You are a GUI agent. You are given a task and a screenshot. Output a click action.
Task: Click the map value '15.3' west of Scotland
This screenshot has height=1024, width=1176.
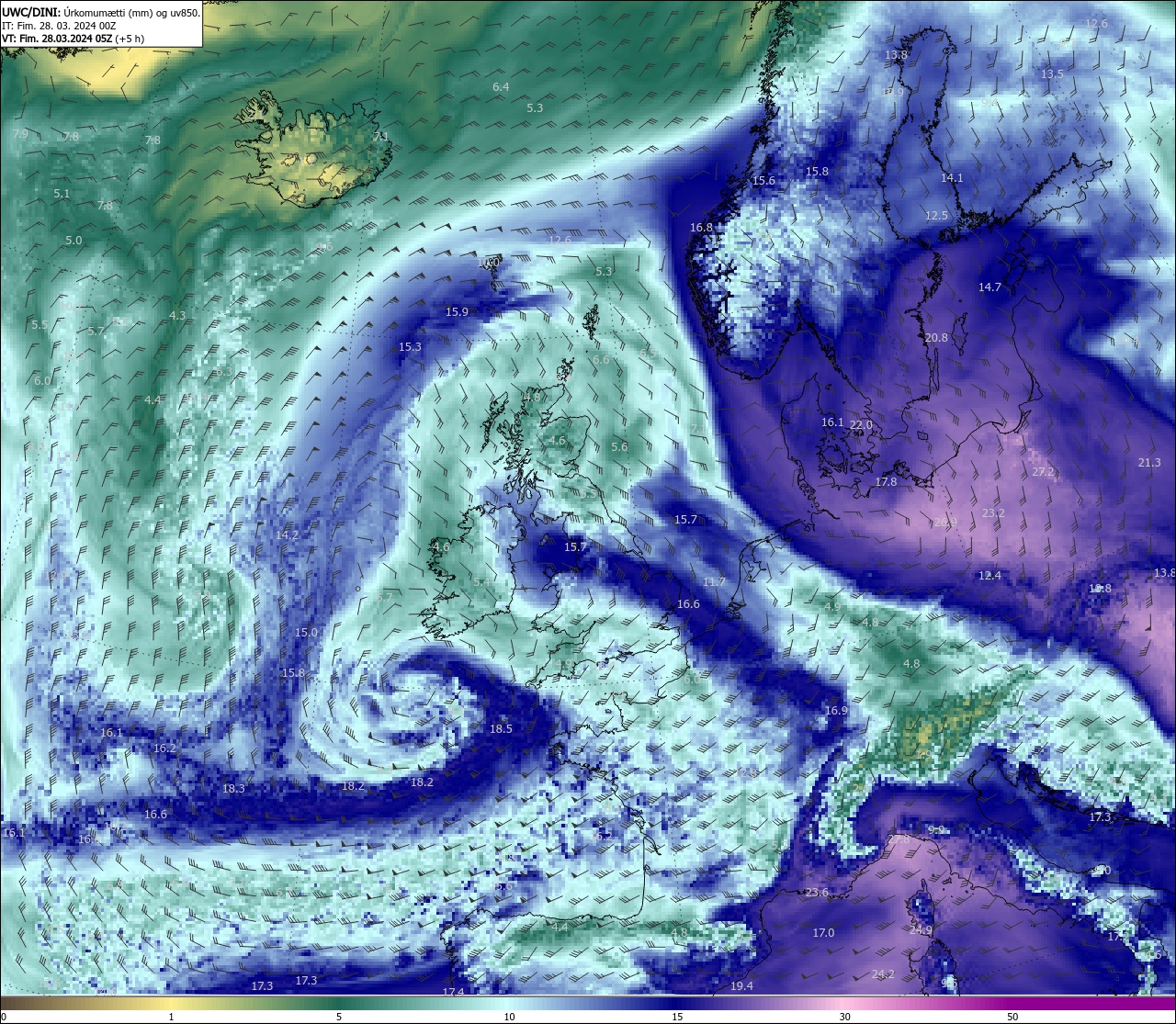(x=410, y=347)
